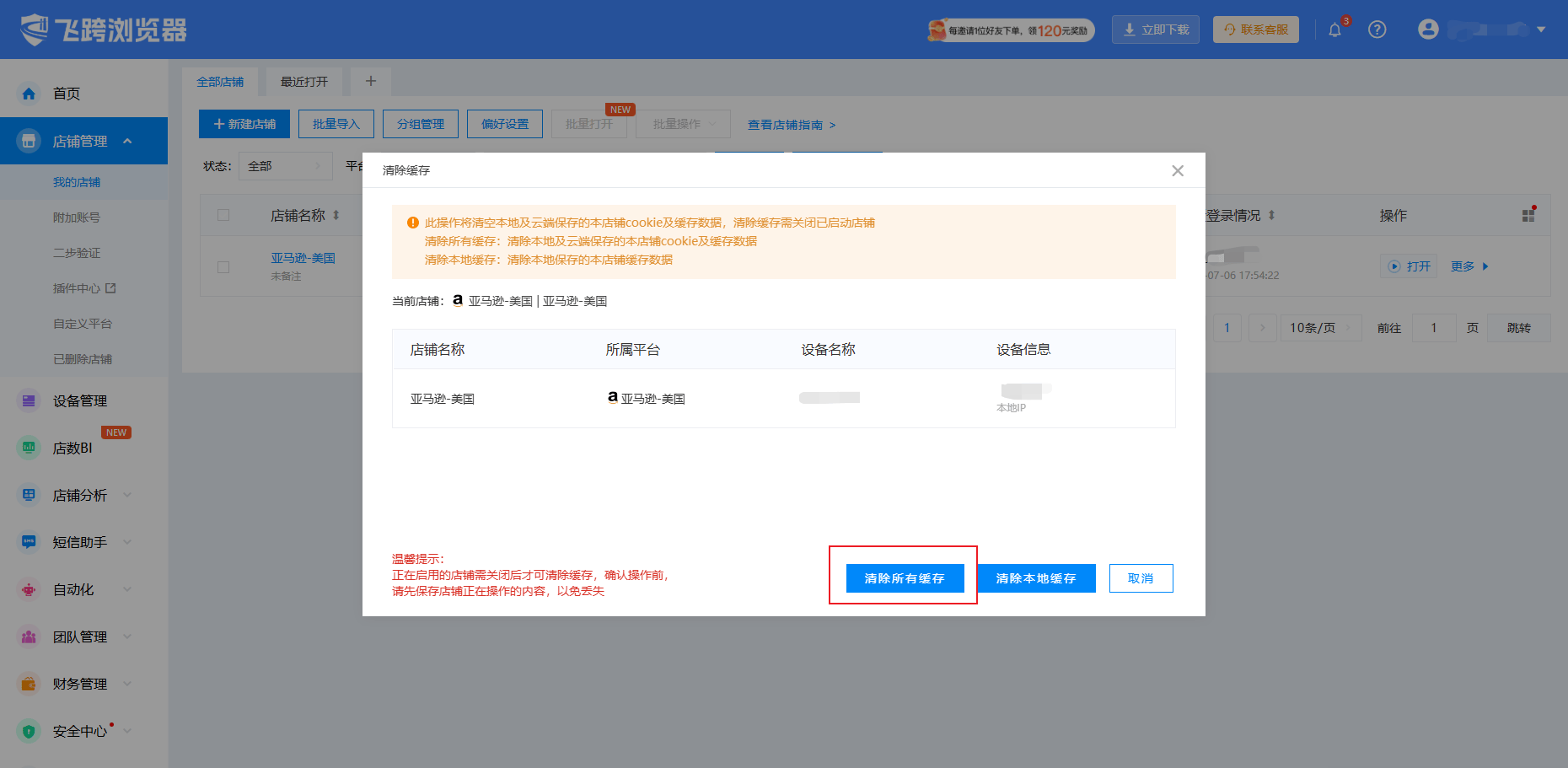Click the 安全中心 shield icon

[29, 731]
